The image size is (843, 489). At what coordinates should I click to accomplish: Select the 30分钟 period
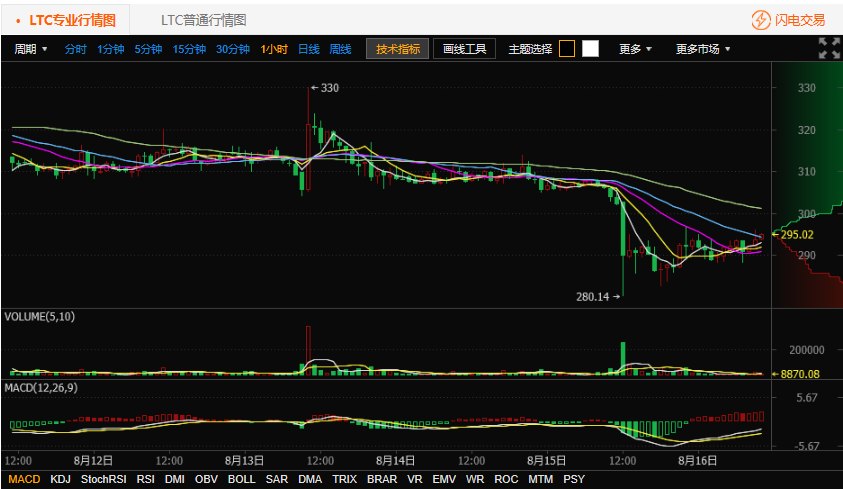232,49
